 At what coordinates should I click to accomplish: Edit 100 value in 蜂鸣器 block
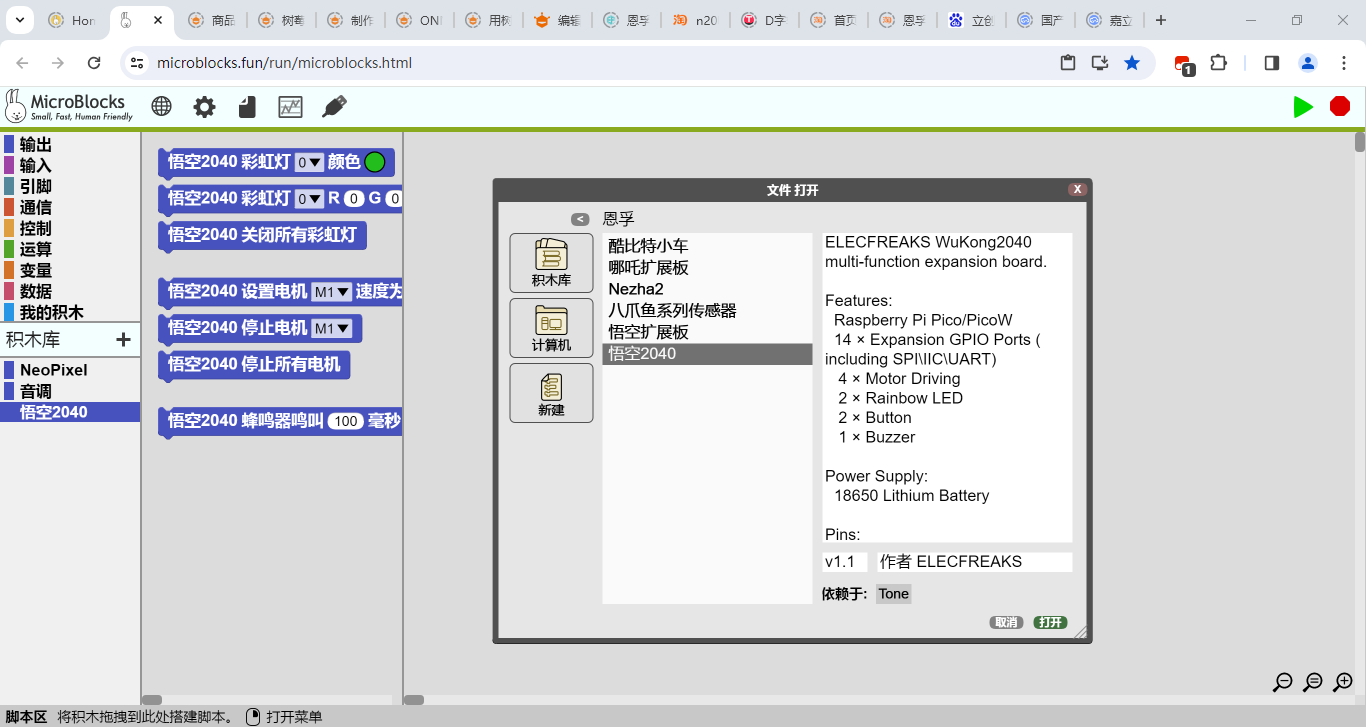pos(346,422)
